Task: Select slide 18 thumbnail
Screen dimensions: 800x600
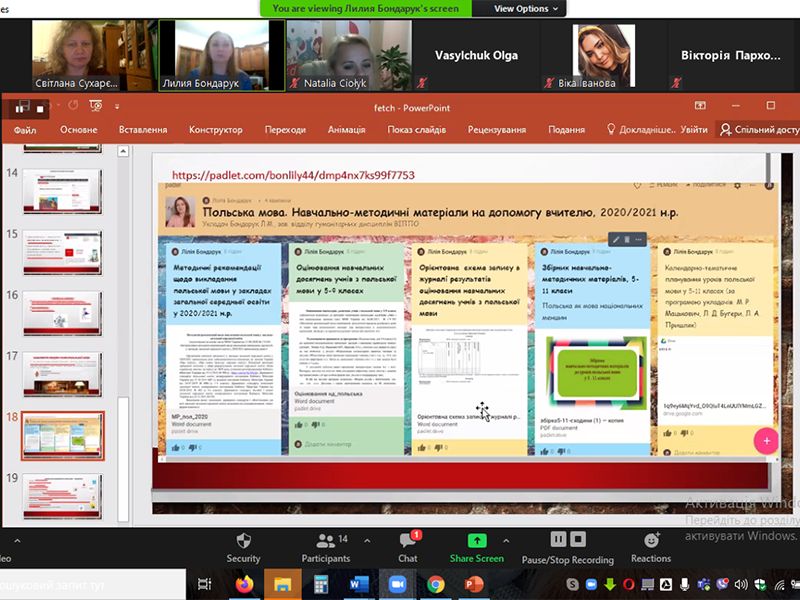Action: click(x=62, y=436)
